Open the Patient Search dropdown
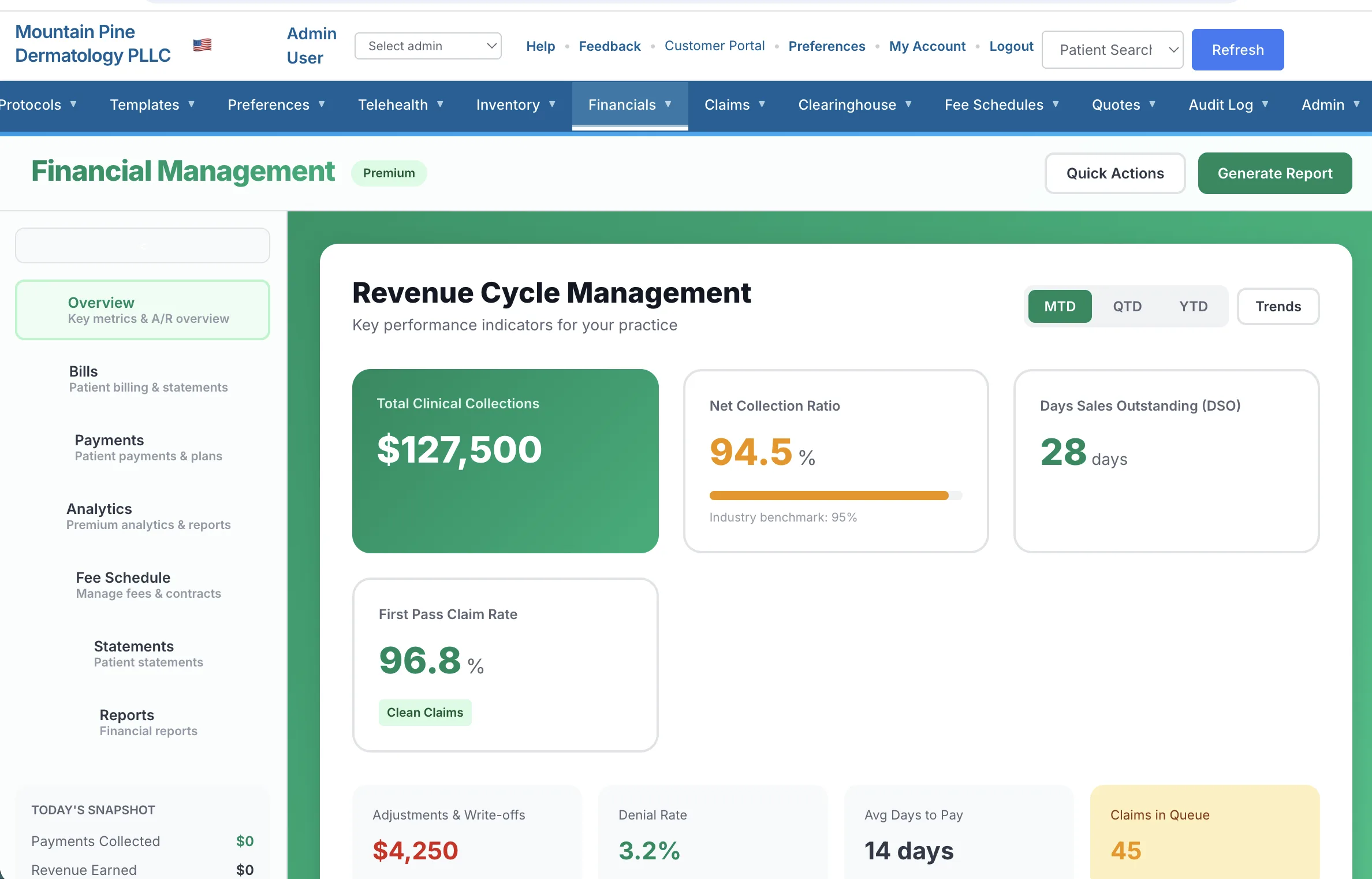This screenshot has width=1372, height=879. pyautogui.click(x=1112, y=50)
